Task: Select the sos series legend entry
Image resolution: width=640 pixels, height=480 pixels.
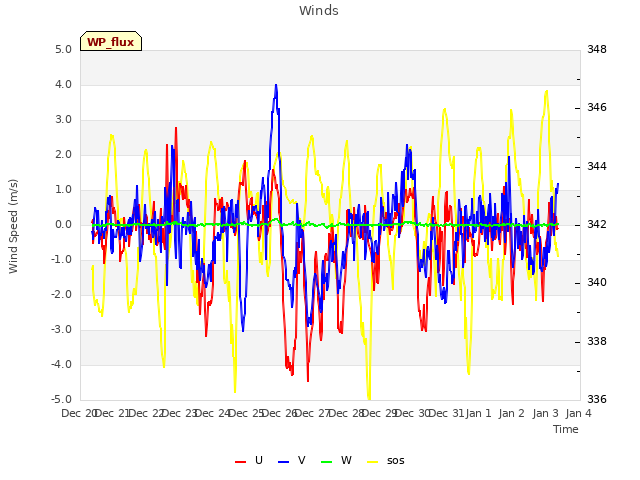Action: pyautogui.click(x=386, y=460)
